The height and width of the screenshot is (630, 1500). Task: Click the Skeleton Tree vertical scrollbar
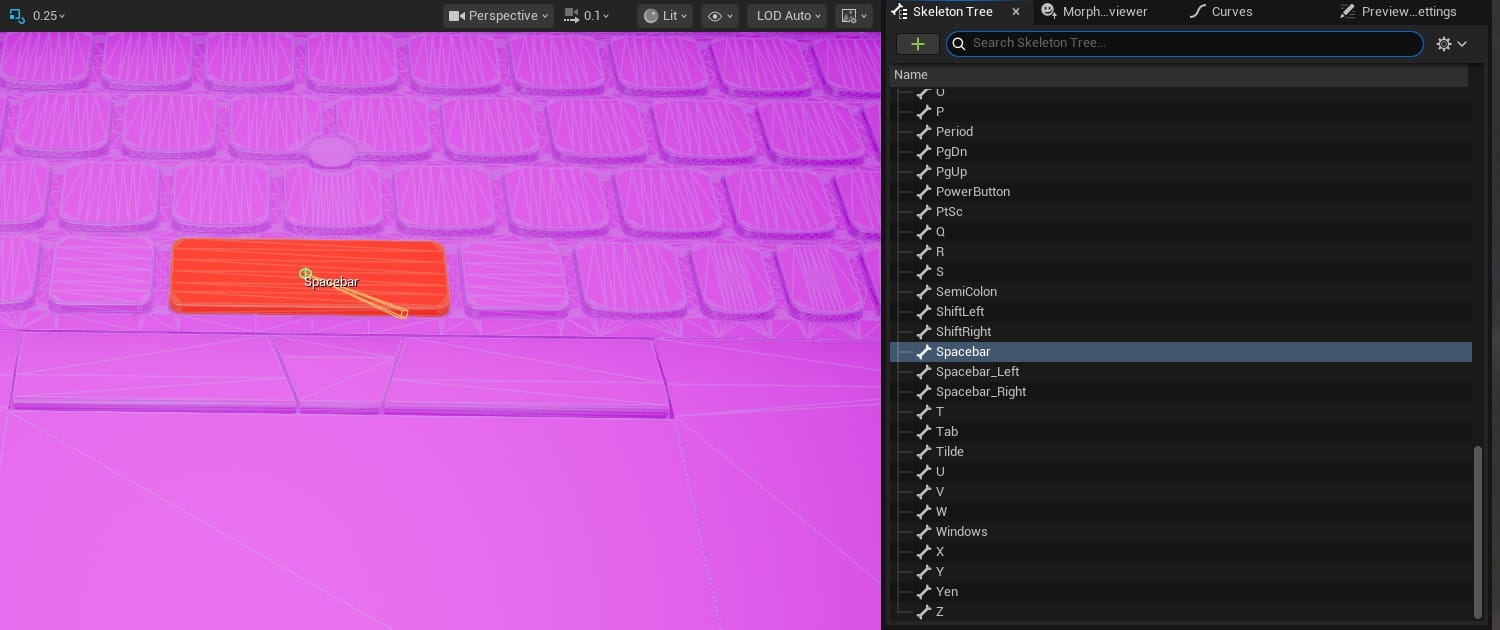click(x=1478, y=530)
